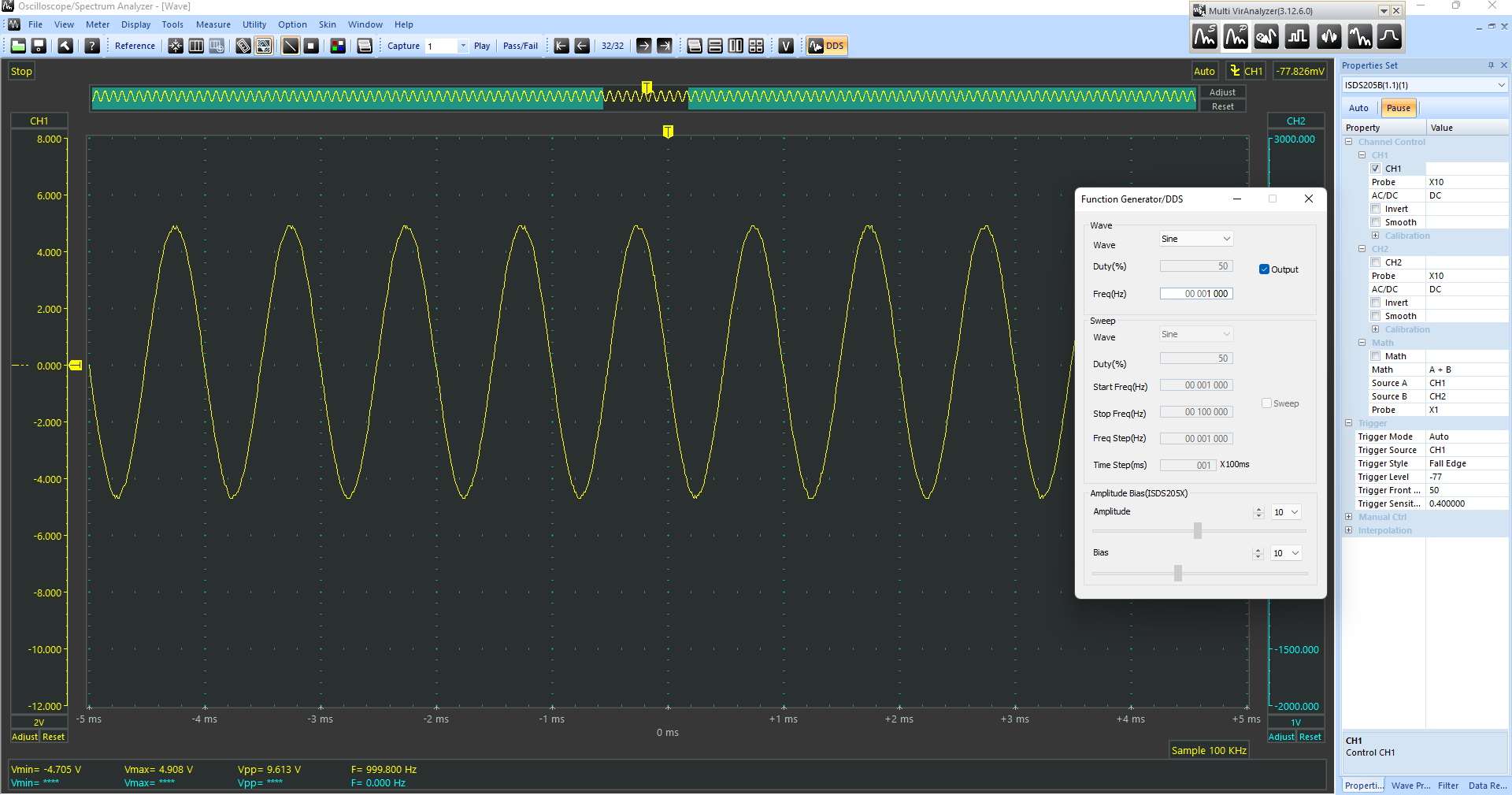This screenshot has height=795, width=1512.
Task: Click the DDS function generator toolbar button
Action: click(826, 46)
